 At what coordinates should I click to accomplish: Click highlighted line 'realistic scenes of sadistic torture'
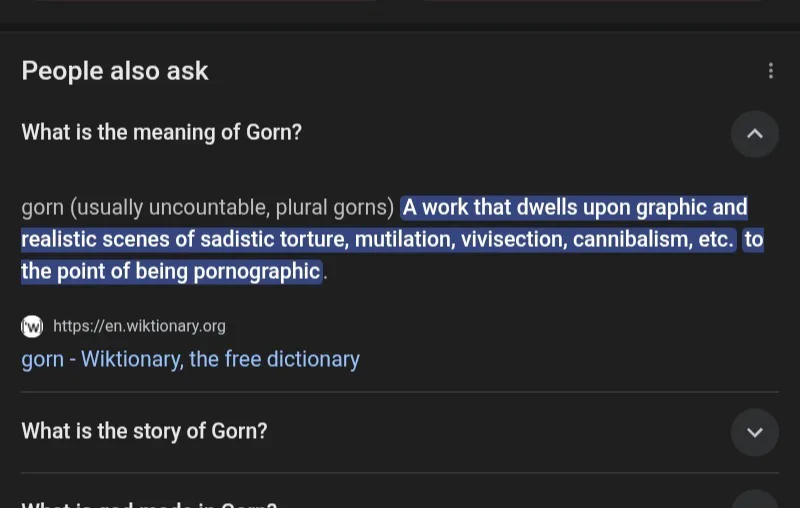point(185,239)
